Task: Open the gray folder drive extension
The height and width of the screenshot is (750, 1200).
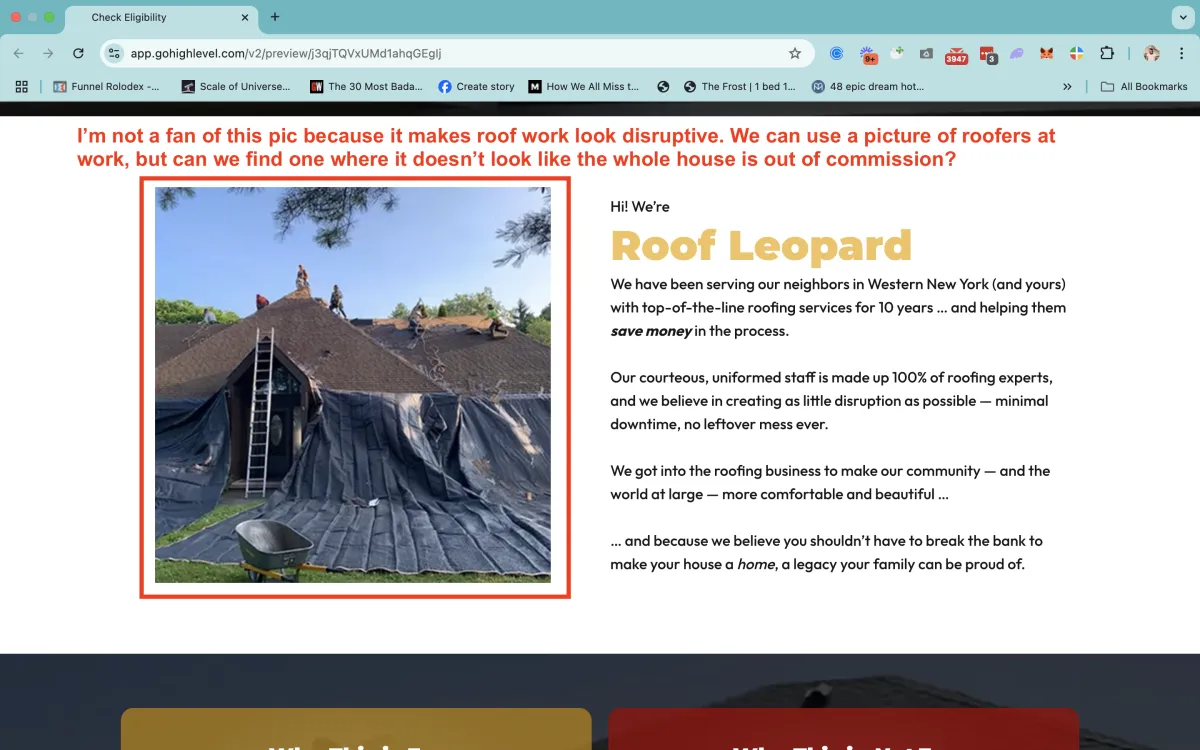Action: click(x=927, y=53)
